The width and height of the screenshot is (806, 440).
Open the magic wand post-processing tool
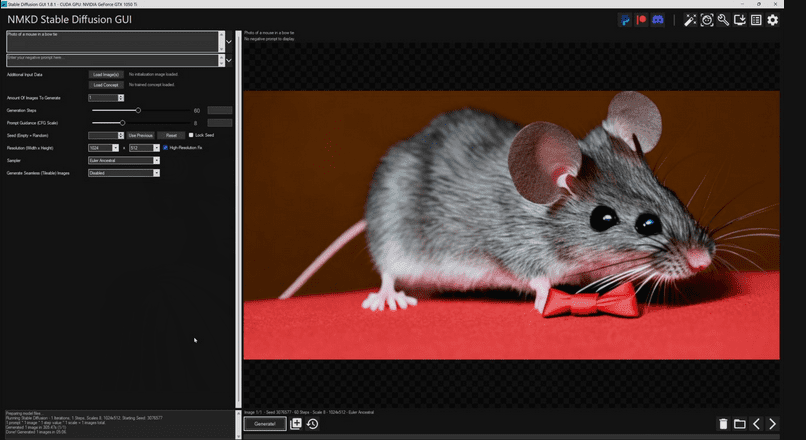[x=690, y=20]
